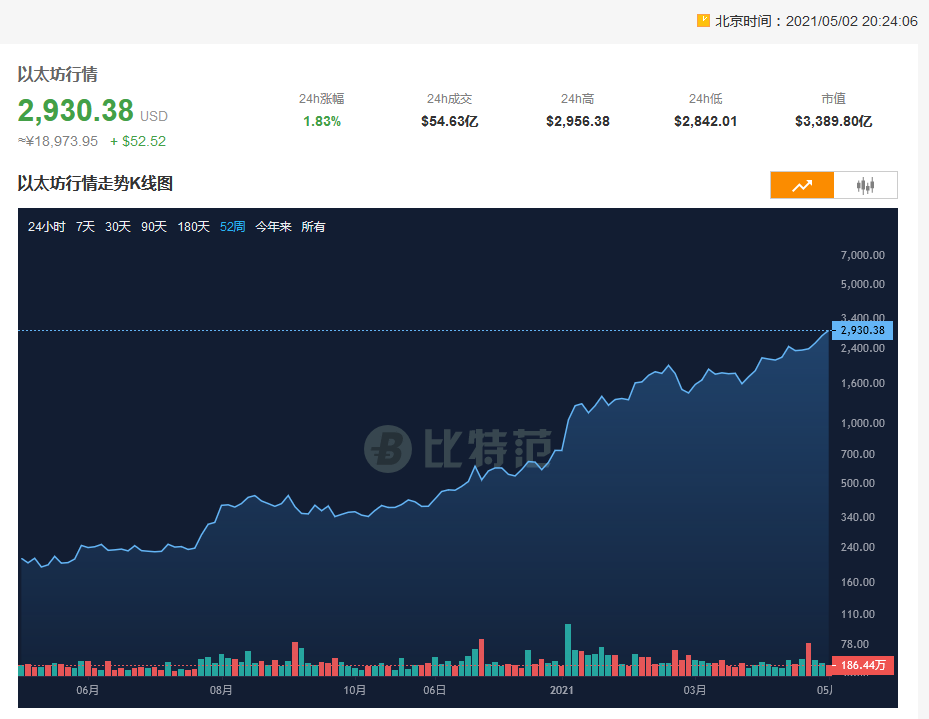Select the 24小时 time range
929x719 pixels.
pyautogui.click(x=46, y=227)
